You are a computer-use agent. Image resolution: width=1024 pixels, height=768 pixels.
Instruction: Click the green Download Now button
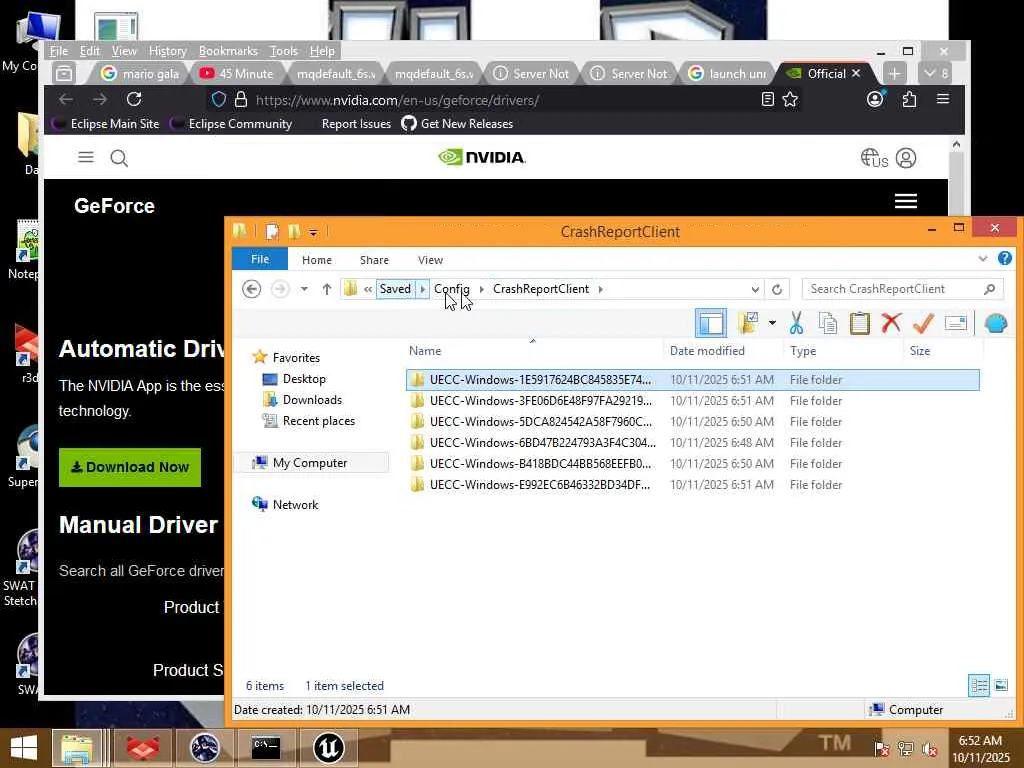click(130, 467)
